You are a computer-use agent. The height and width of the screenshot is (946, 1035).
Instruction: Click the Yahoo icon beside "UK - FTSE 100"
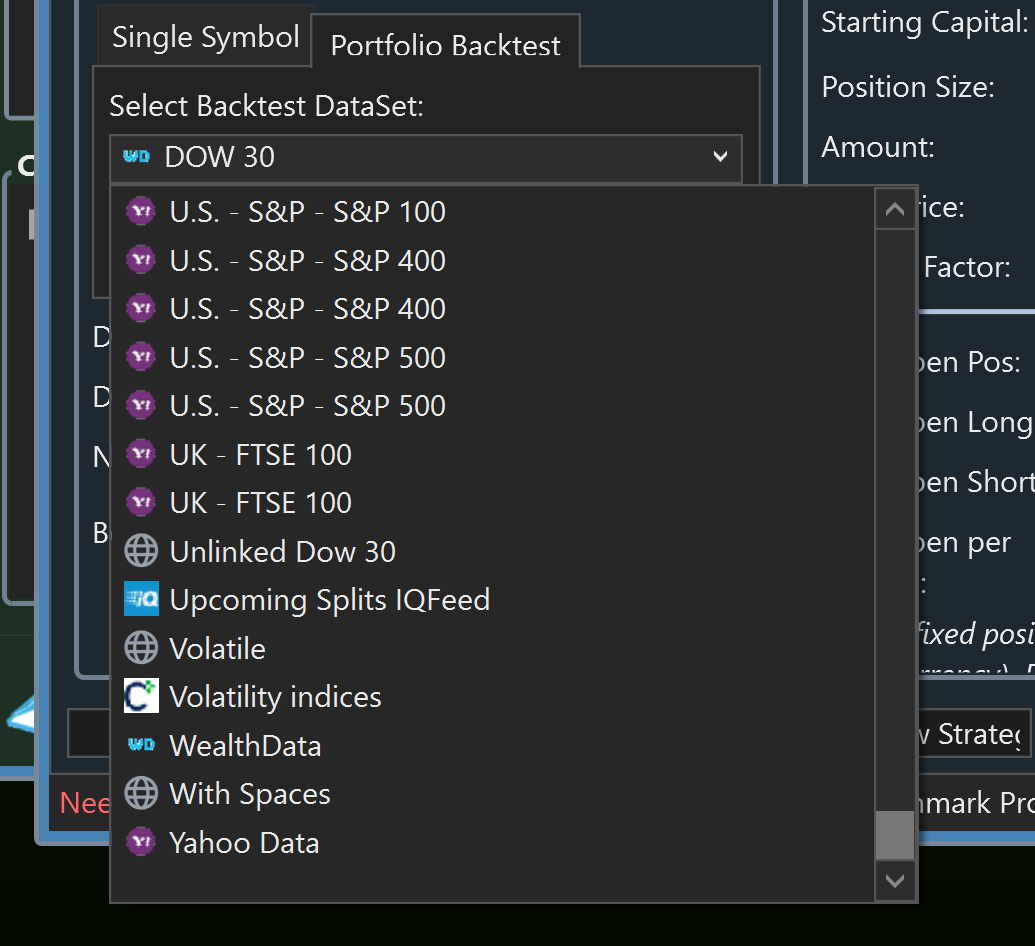click(141, 454)
